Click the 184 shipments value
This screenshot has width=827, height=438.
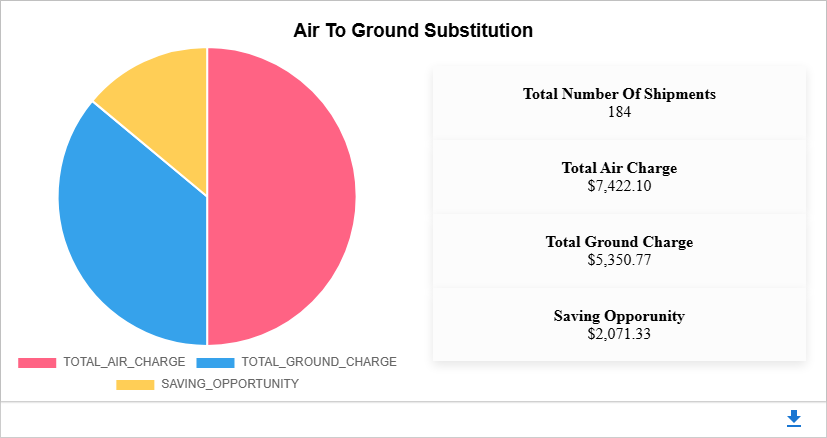[x=619, y=111]
